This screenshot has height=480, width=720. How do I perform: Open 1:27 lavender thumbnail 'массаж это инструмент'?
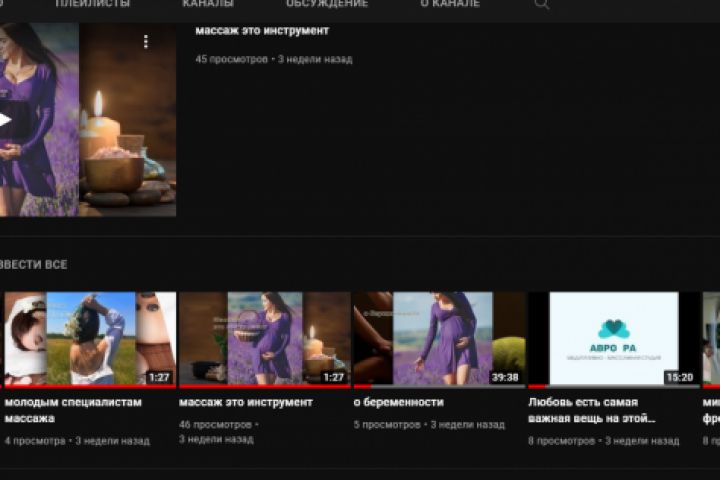[x=264, y=338]
